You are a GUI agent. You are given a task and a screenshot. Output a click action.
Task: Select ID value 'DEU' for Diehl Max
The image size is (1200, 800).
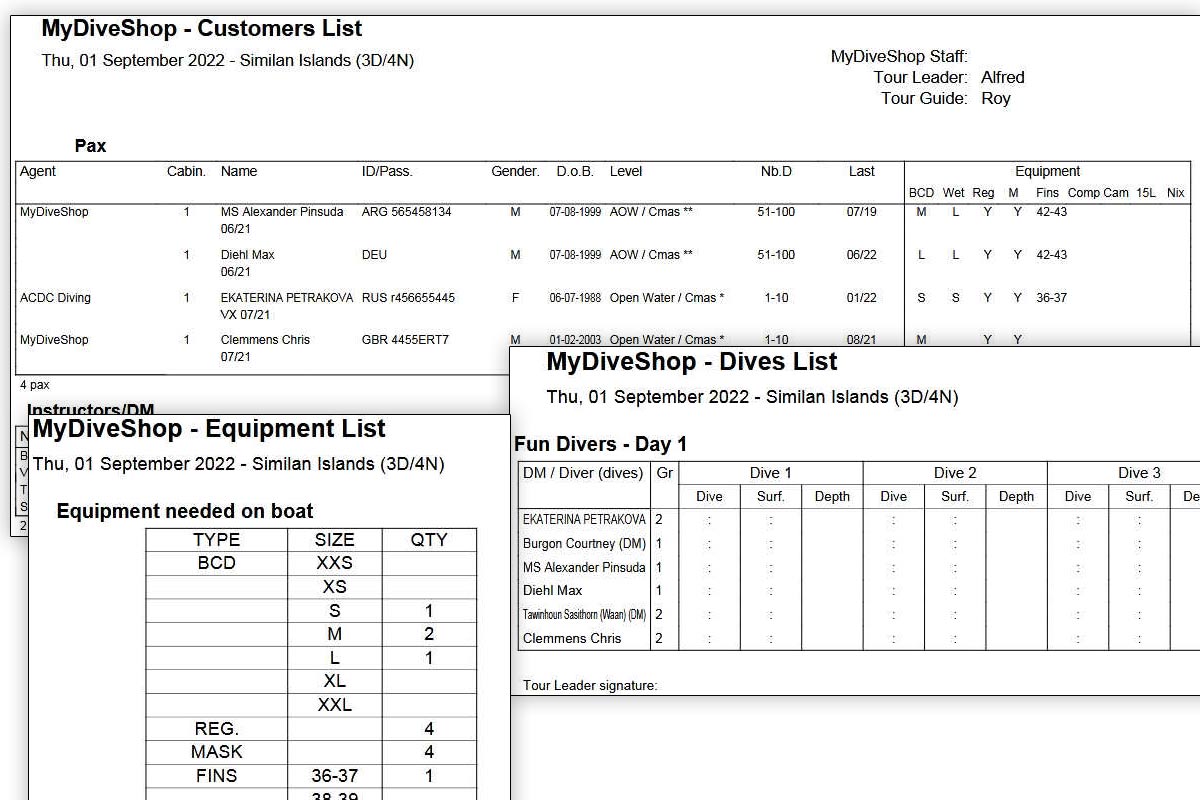coord(375,255)
